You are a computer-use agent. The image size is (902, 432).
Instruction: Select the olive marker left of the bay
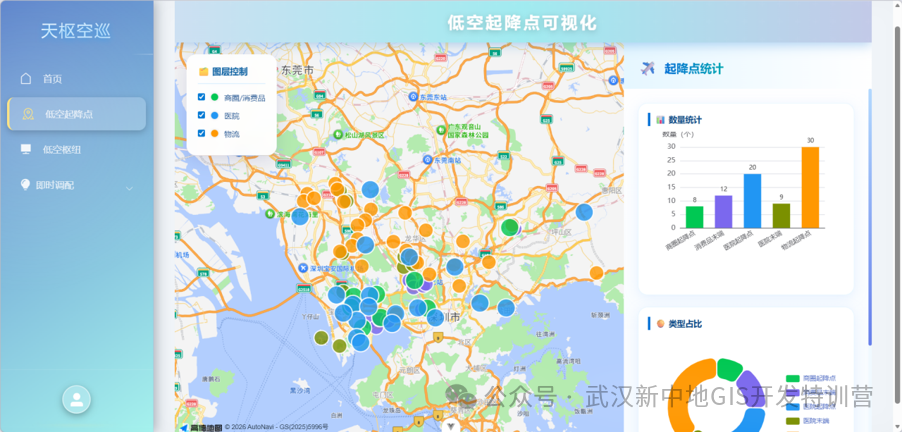322,338
